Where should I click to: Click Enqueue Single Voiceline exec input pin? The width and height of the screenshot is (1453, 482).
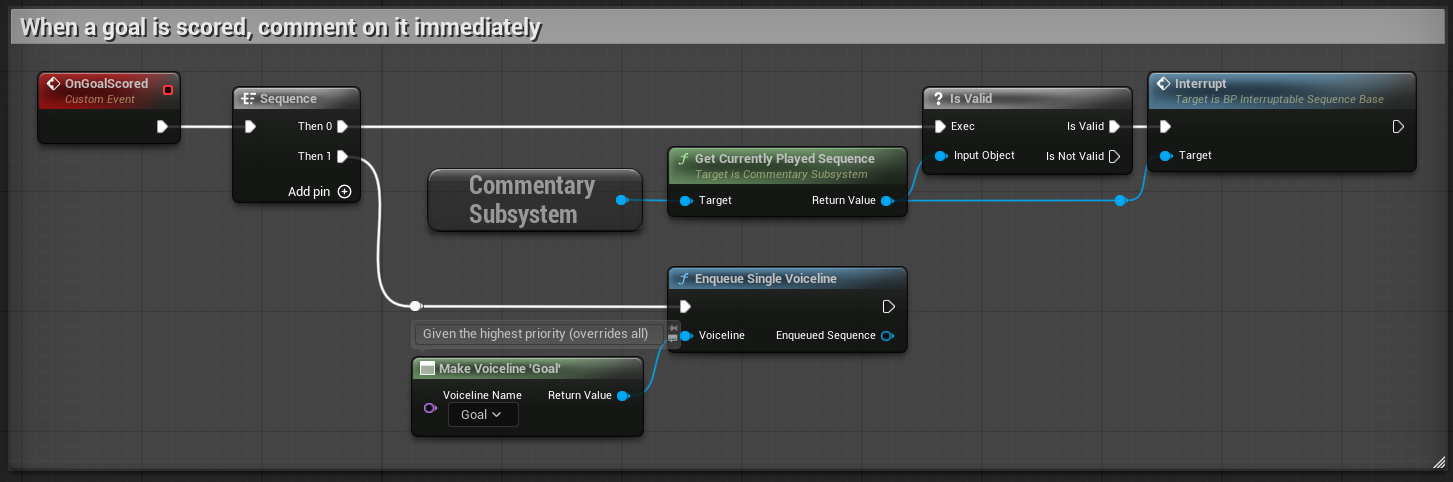pyautogui.click(x=685, y=306)
